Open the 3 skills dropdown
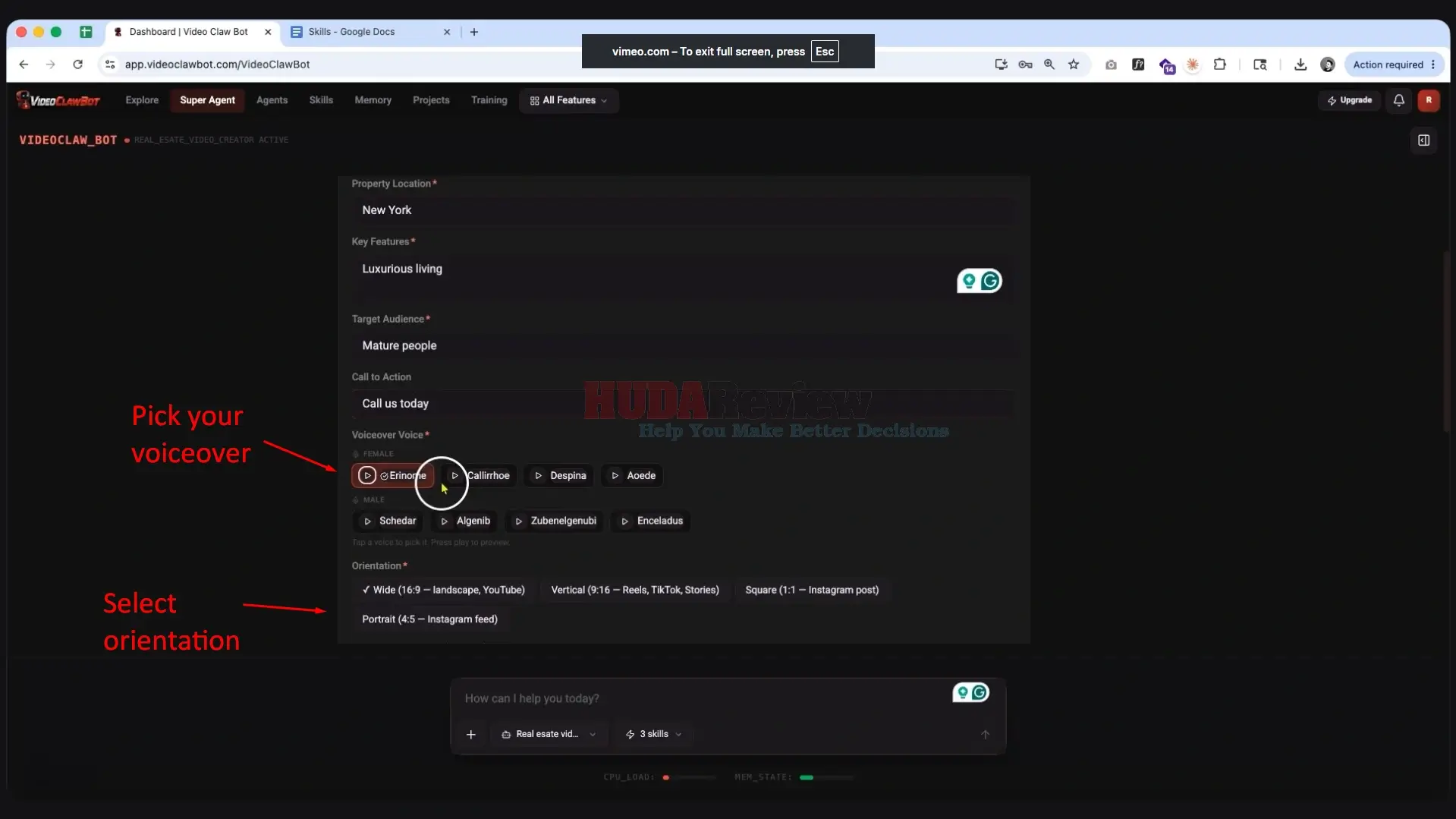This screenshot has width=1456, height=819. (x=653, y=734)
